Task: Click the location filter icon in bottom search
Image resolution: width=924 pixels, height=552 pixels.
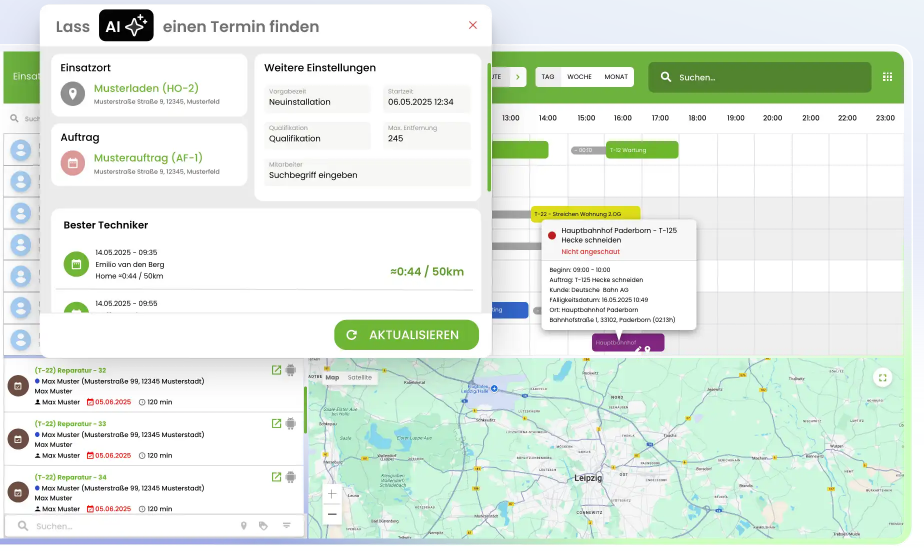Action: tap(243, 525)
